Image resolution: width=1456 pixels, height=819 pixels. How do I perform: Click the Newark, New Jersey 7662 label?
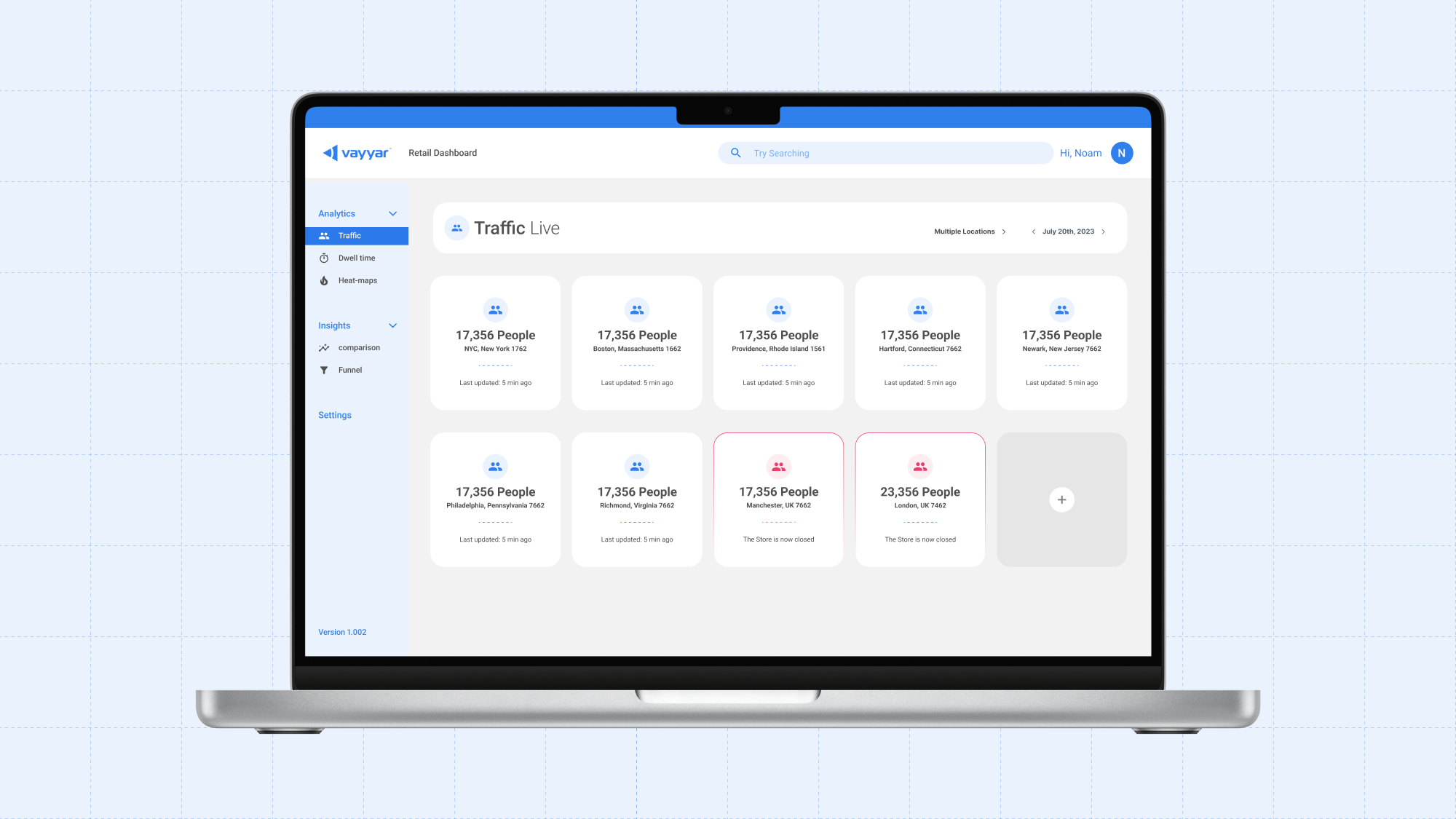coord(1062,349)
